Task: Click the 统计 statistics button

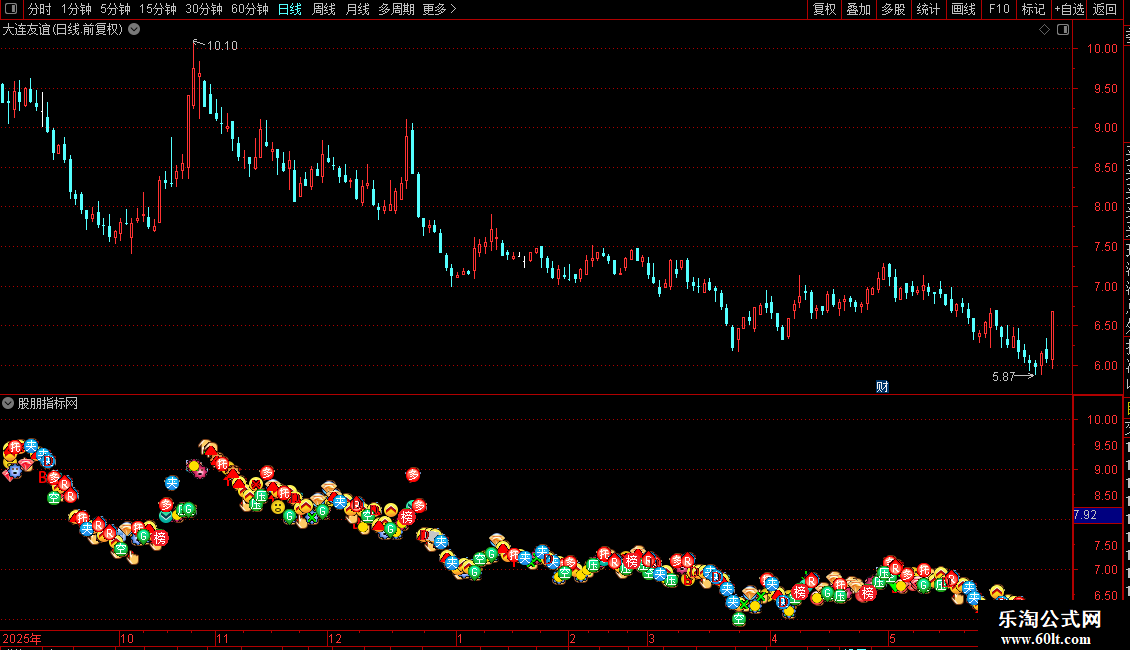Action: click(928, 9)
